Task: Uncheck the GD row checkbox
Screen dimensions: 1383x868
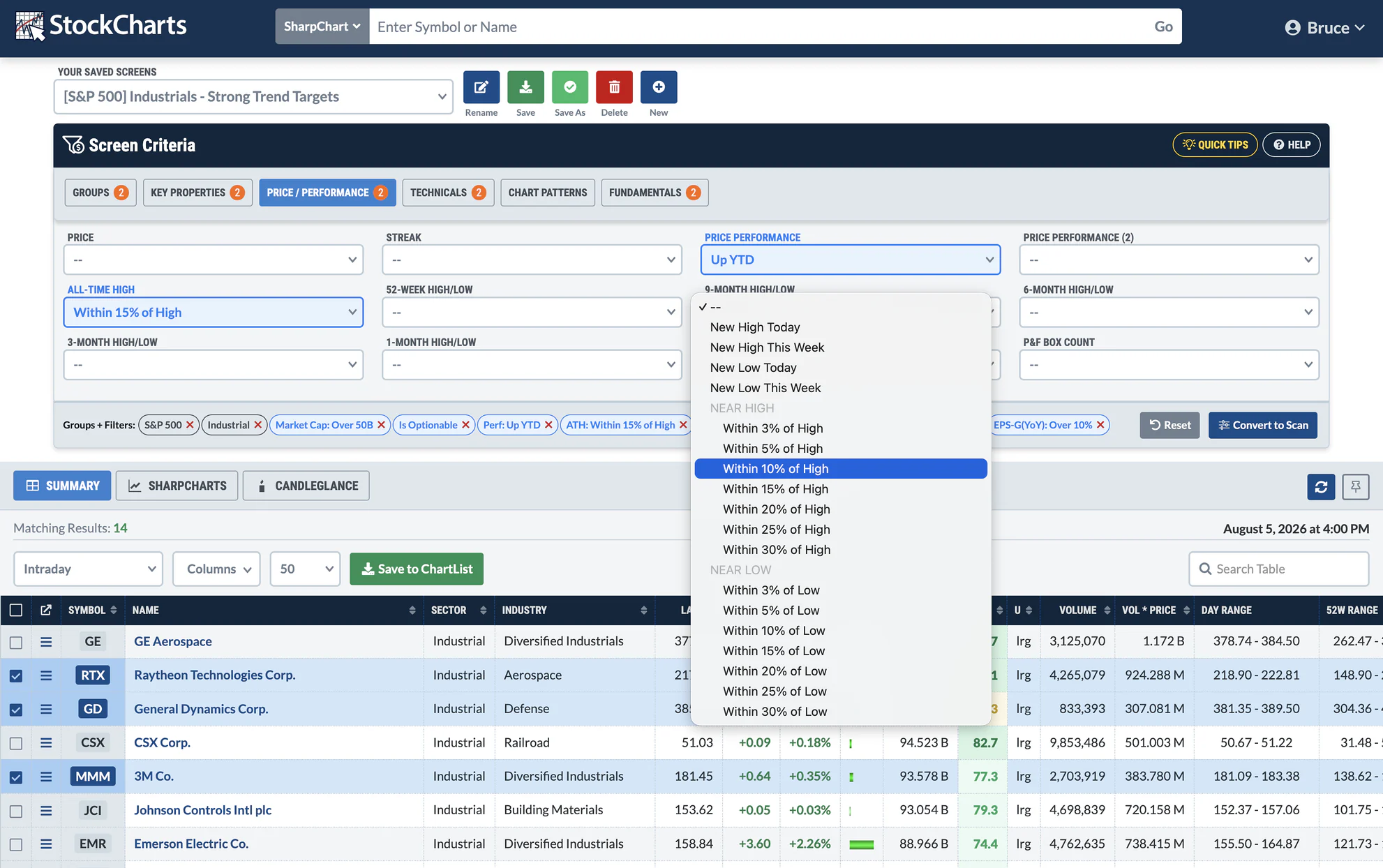Action: click(x=16, y=710)
